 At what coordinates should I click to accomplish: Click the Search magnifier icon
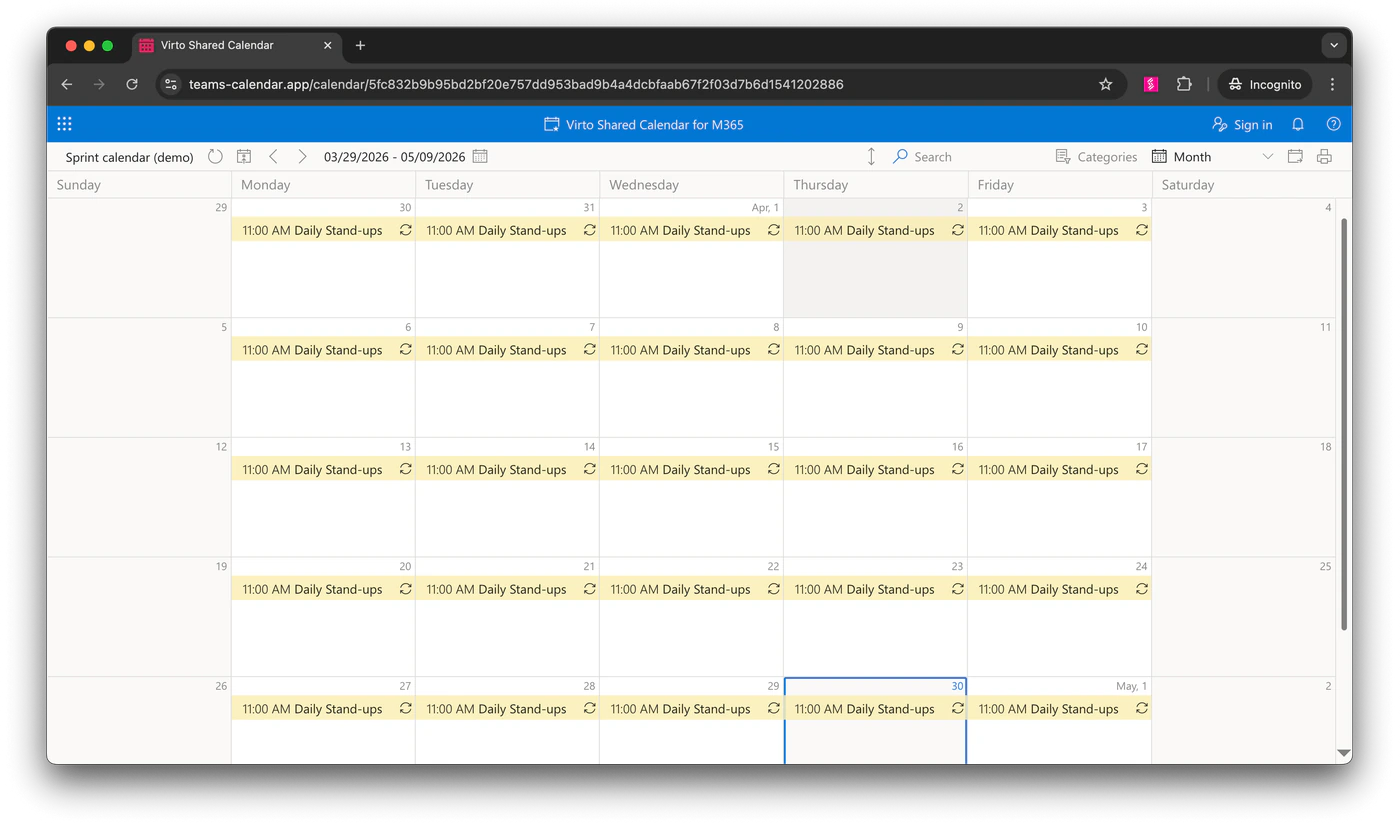900,157
